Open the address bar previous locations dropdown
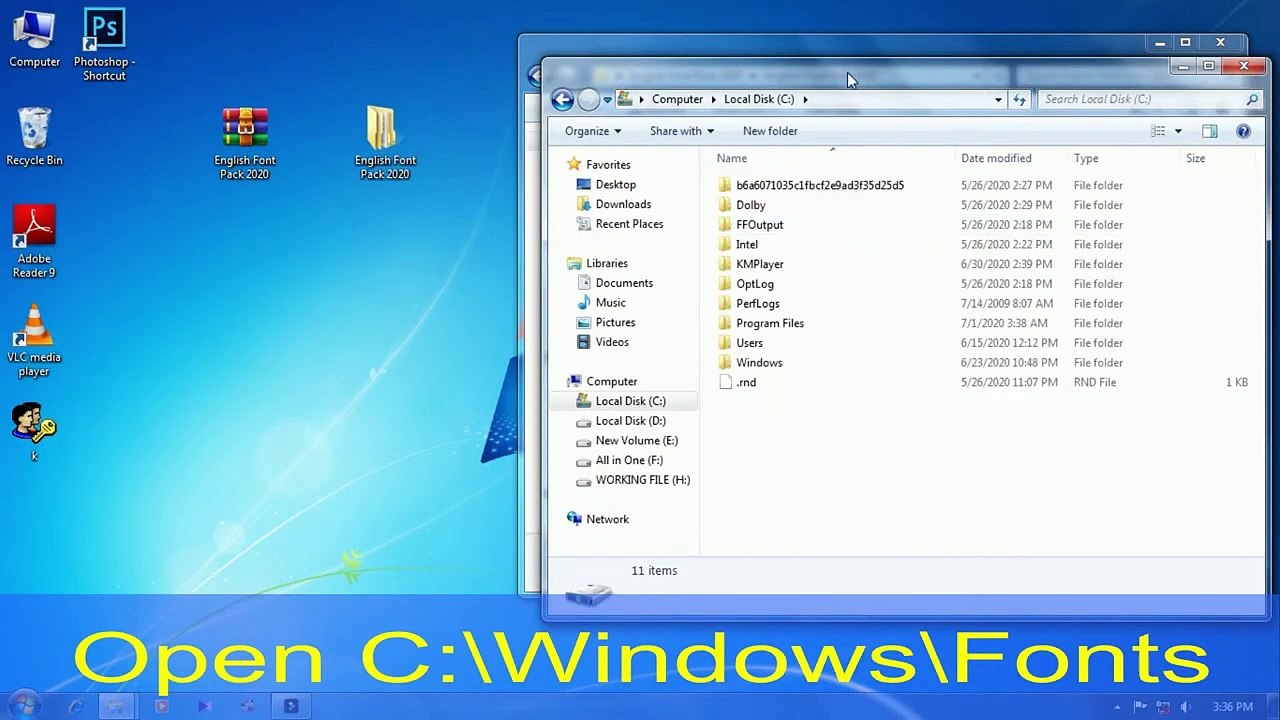1280x720 pixels. point(998,99)
